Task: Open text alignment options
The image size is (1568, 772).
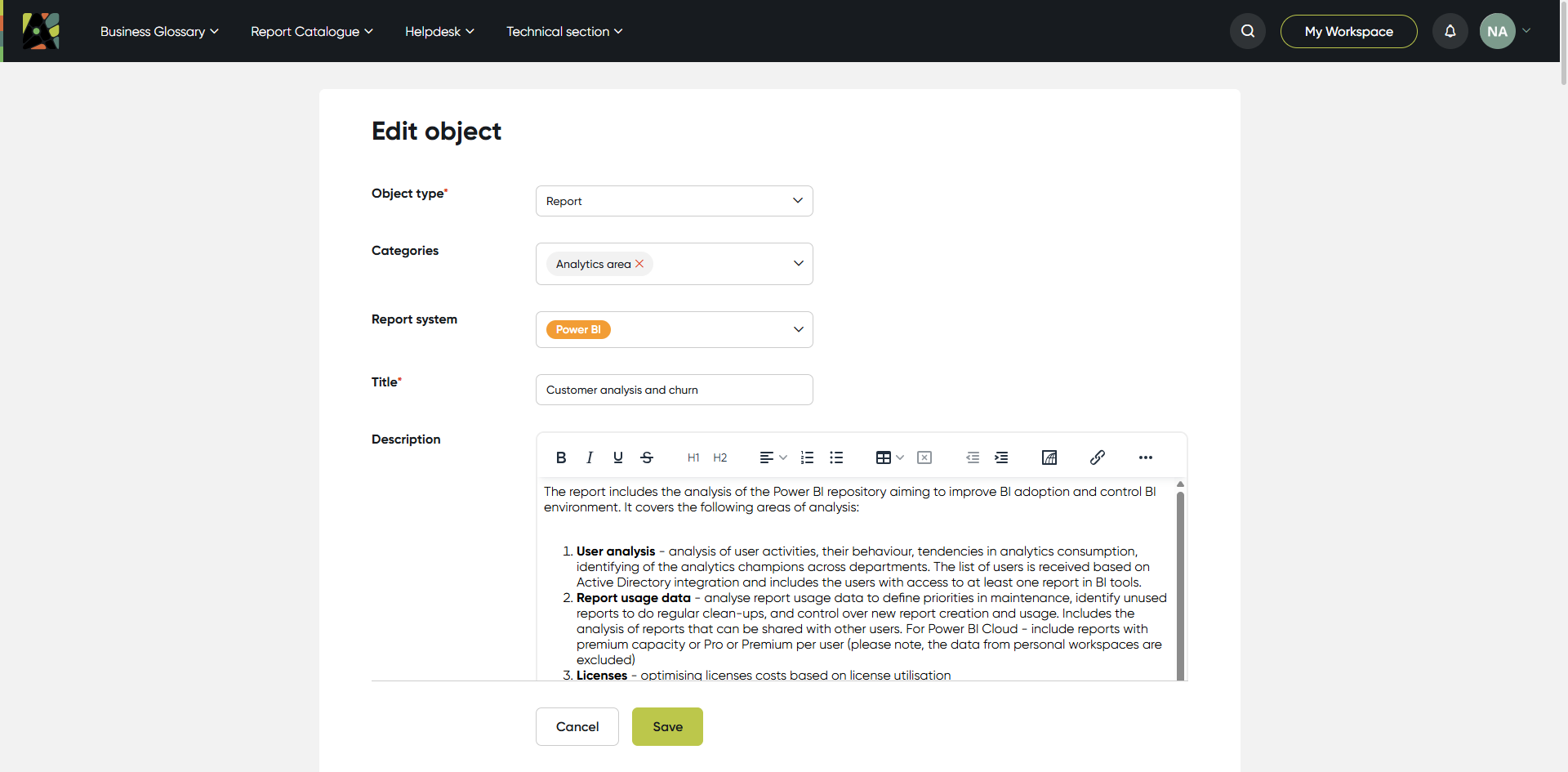Action: [x=773, y=457]
